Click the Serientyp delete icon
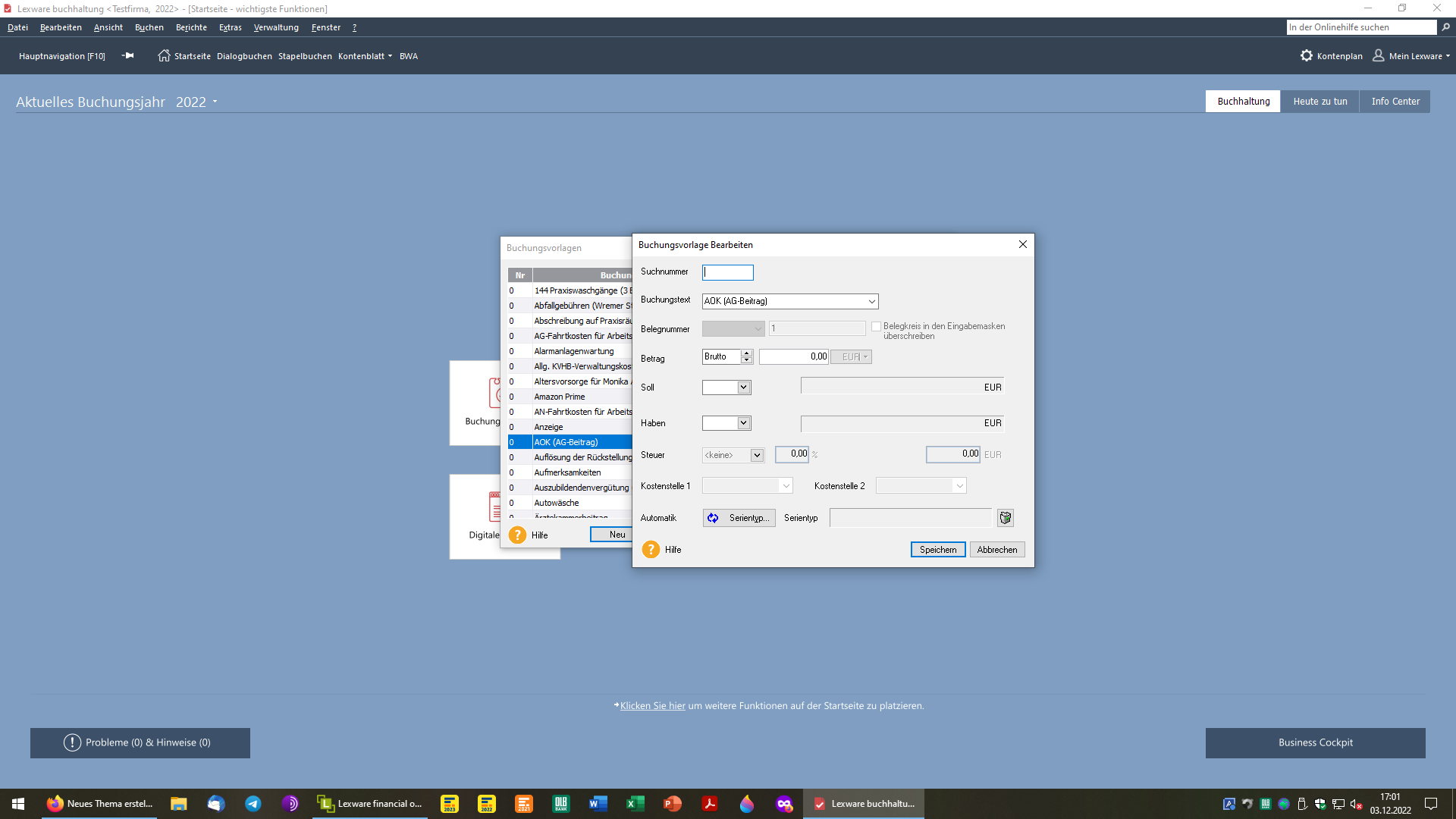 1005,518
